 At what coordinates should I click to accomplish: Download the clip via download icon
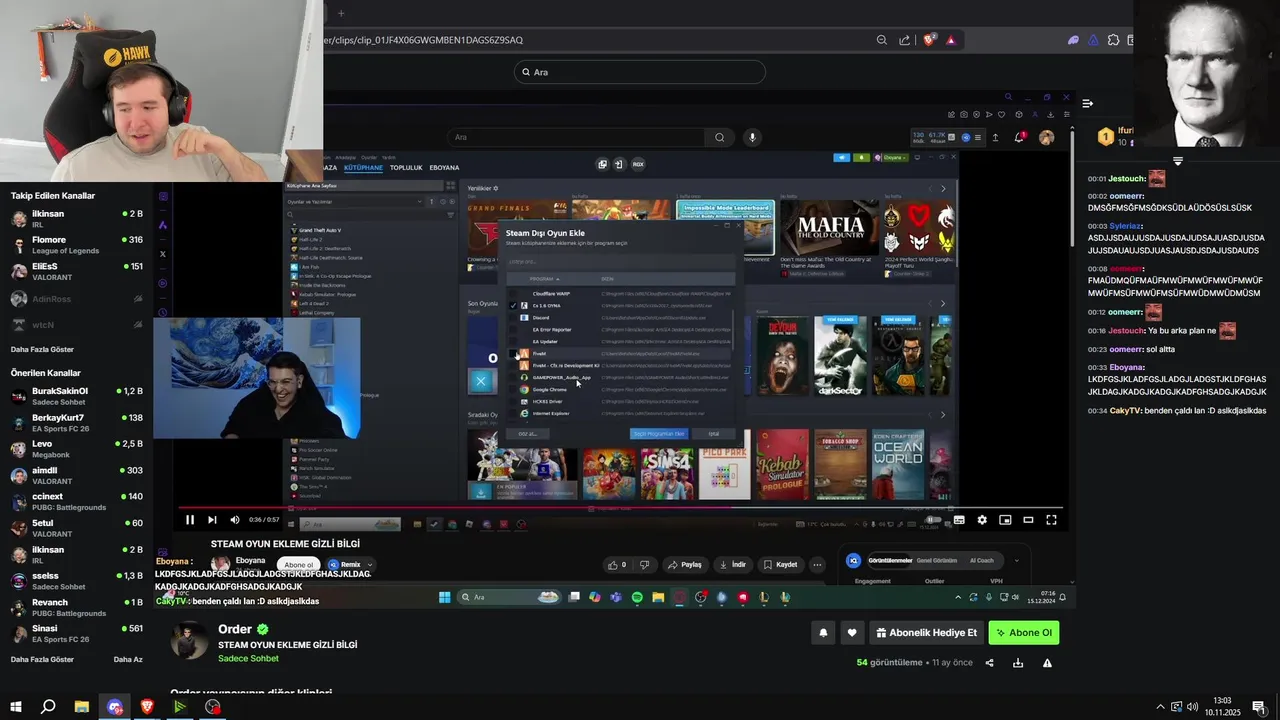(1018, 663)
